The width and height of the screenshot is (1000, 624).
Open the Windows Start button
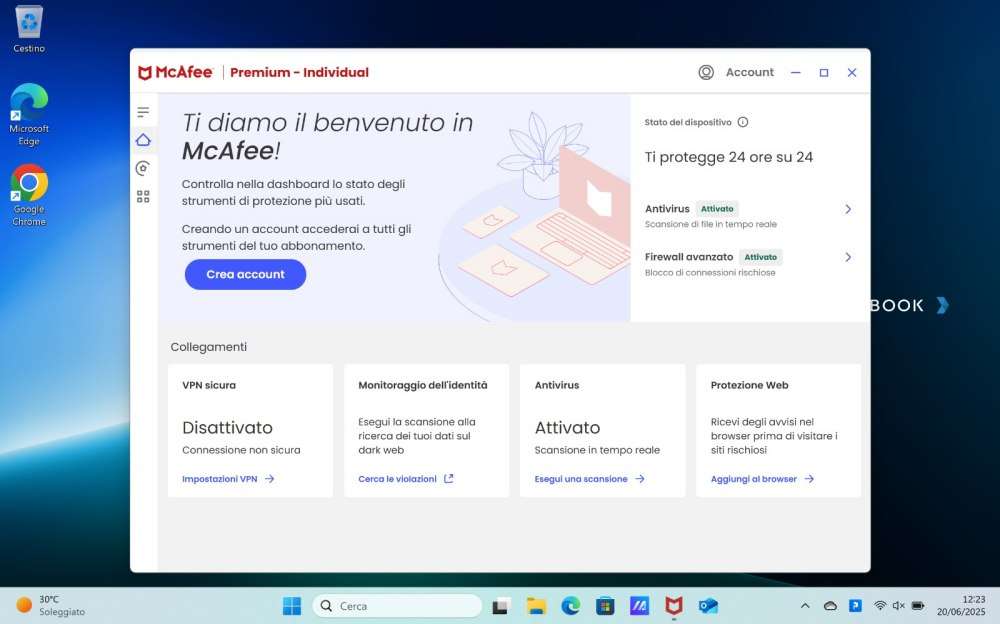(x=292, y=605)
